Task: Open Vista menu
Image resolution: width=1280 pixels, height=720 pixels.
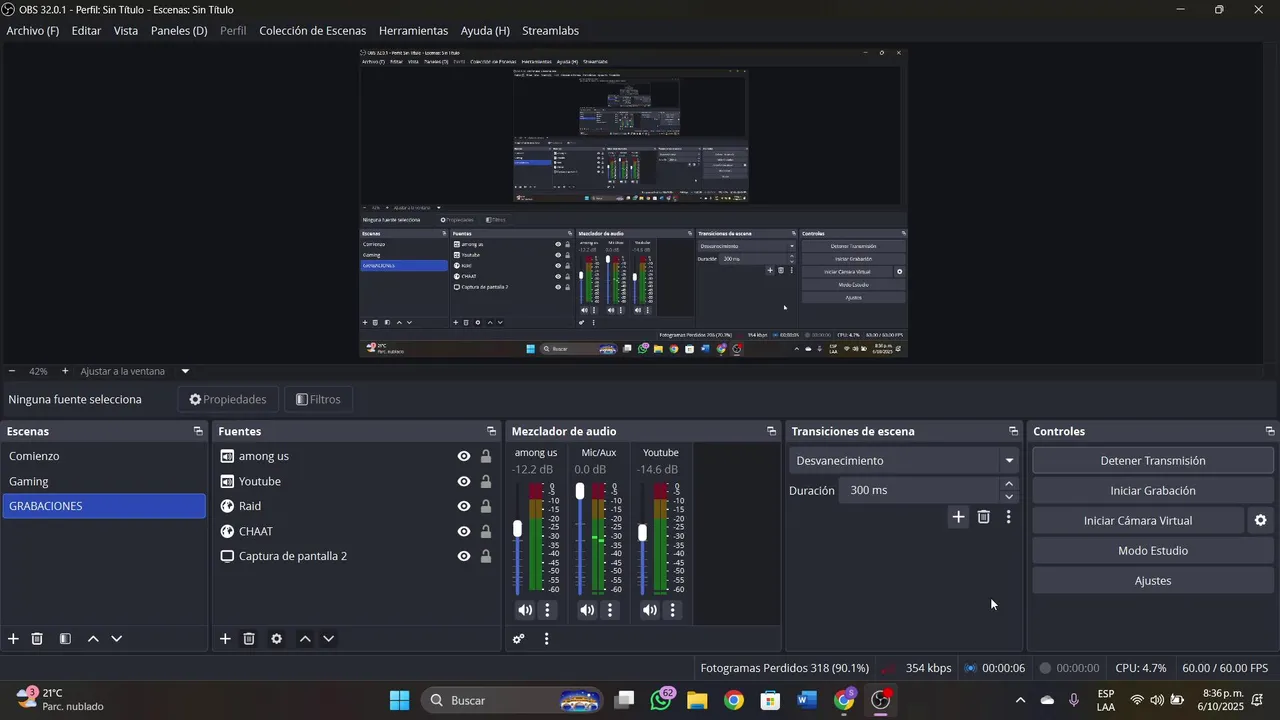Action: pyautogui.click(x=126, y=31)
